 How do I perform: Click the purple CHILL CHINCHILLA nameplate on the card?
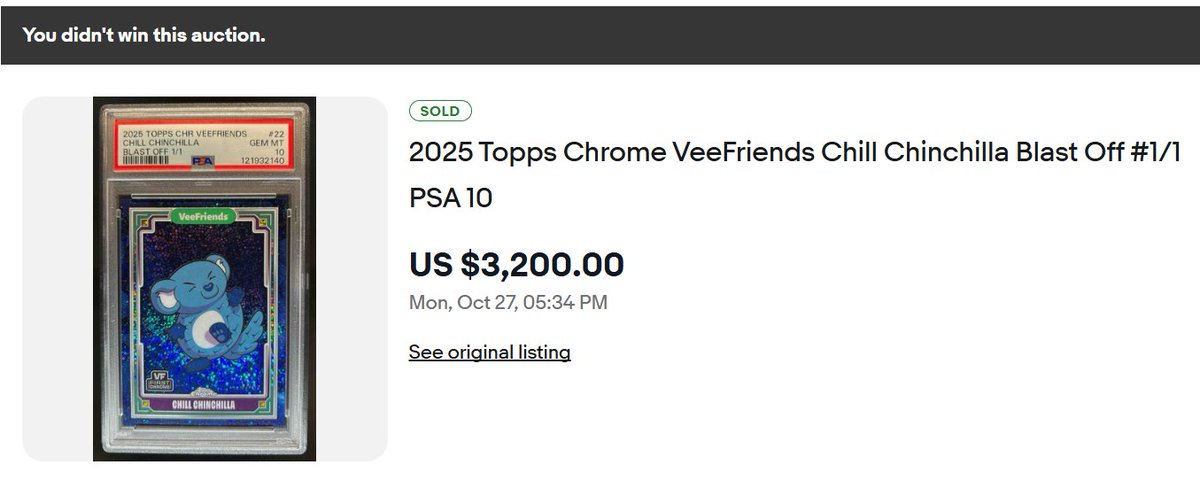205,405
